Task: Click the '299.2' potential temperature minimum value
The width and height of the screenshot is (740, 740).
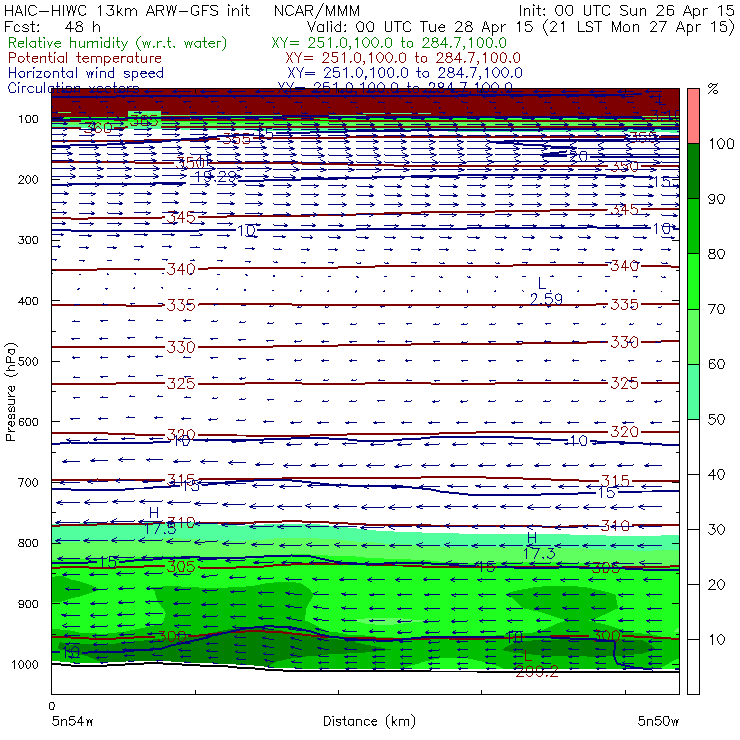Action: point(537,672)
